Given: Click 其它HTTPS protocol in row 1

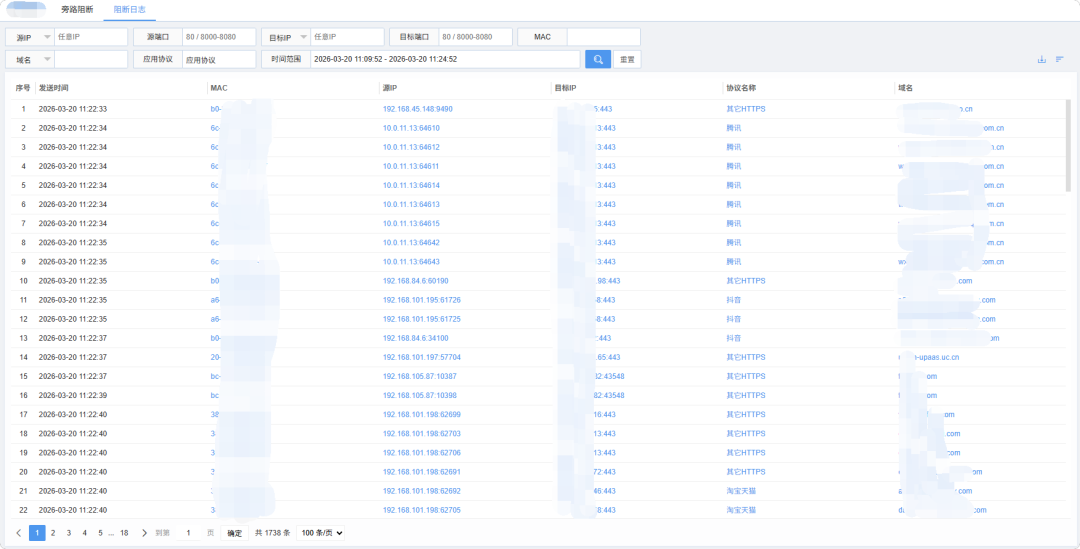Looking at the screenshot, I should tap(745, 109).
